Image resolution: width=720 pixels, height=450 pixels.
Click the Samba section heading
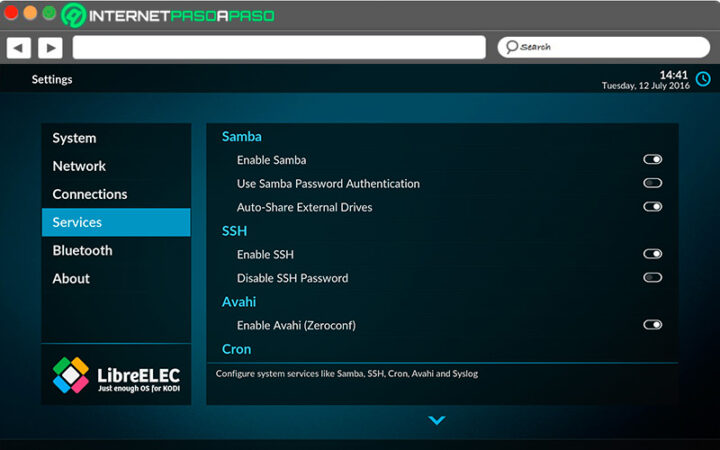pyautogui.click(x=242, y=136)
